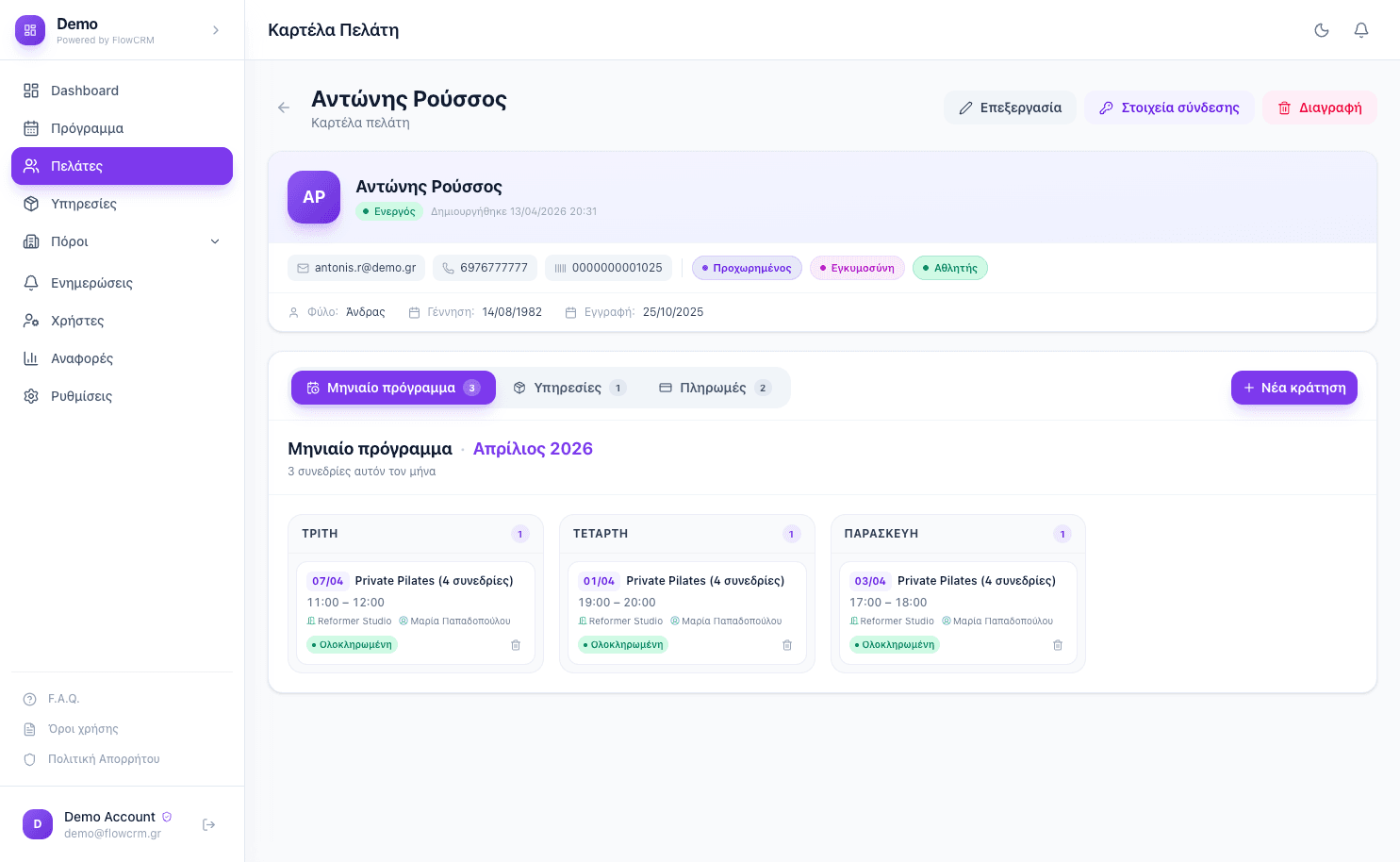Open Υπηρεσίες in the sidebar

123,204
